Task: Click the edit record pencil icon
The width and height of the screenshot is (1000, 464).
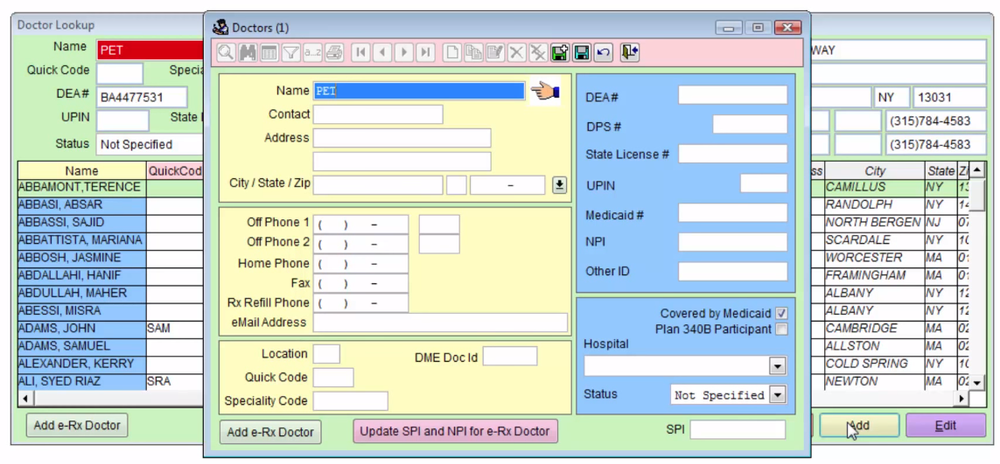Action: (495, 52)
